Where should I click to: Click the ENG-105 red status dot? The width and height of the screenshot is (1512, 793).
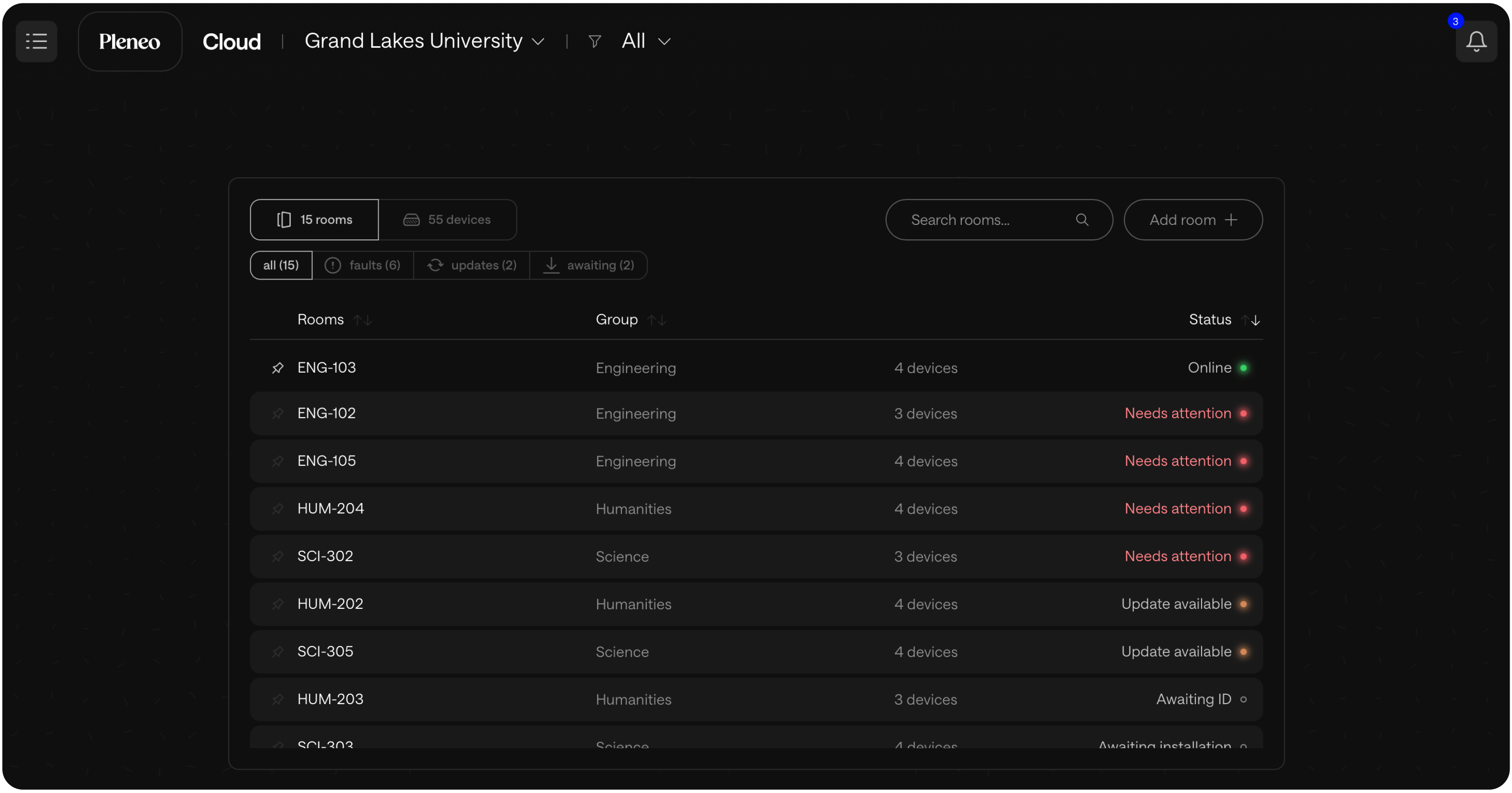1243,461
